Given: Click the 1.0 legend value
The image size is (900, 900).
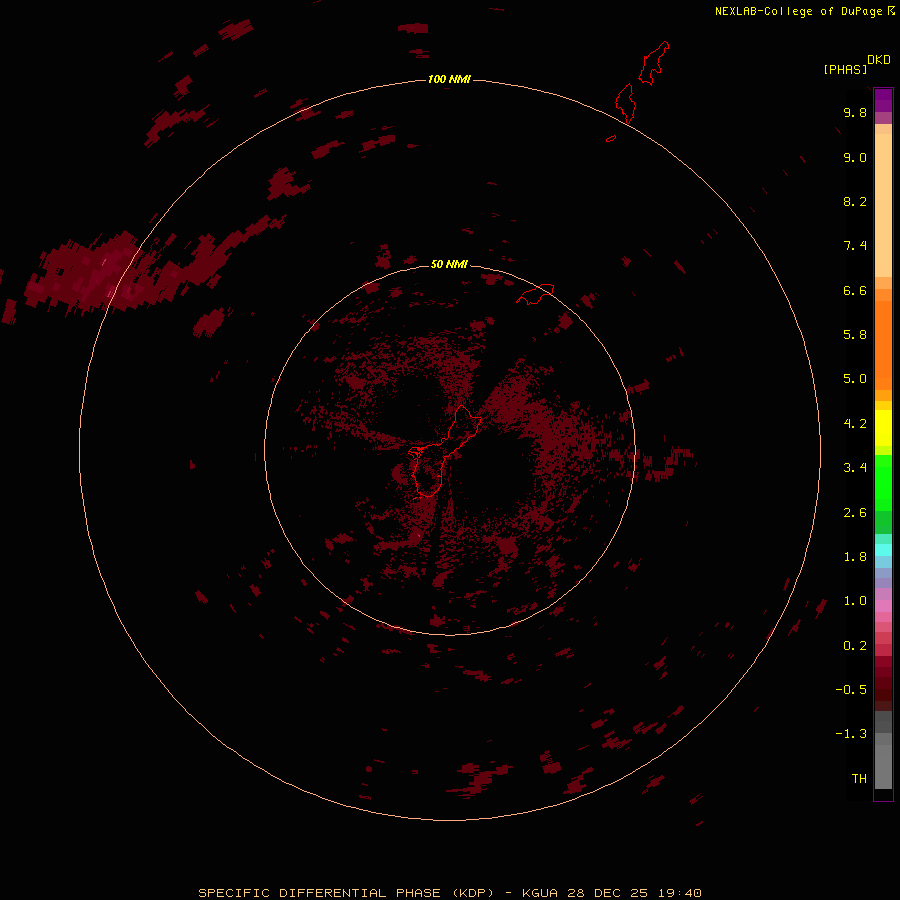Looking at the screenshot, I should click(855, 601).
